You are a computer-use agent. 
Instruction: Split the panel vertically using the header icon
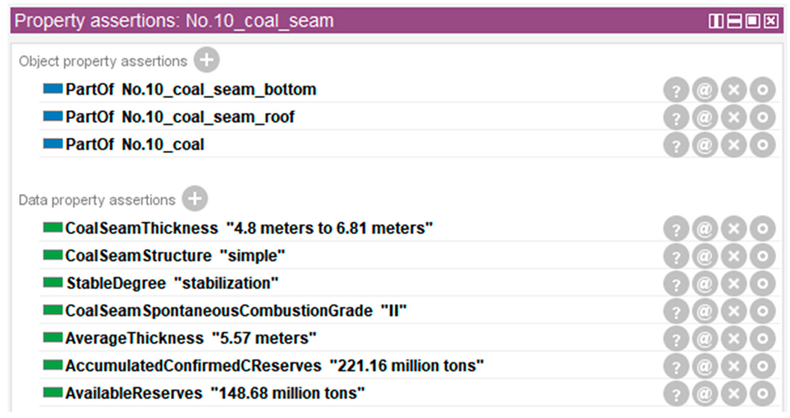tap(716, 20)
